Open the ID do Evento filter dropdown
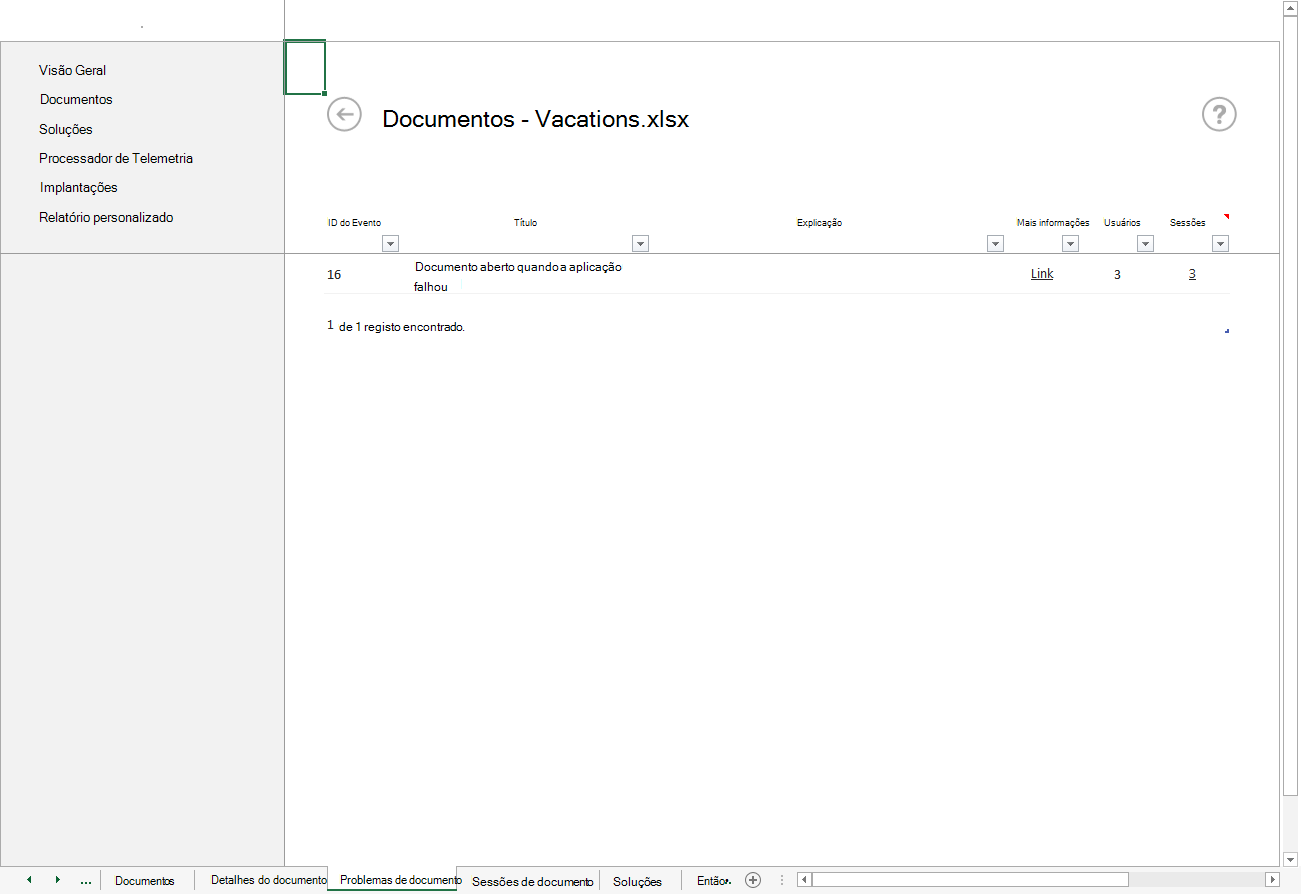The image size is (1301, 894). tap(390, 243)
